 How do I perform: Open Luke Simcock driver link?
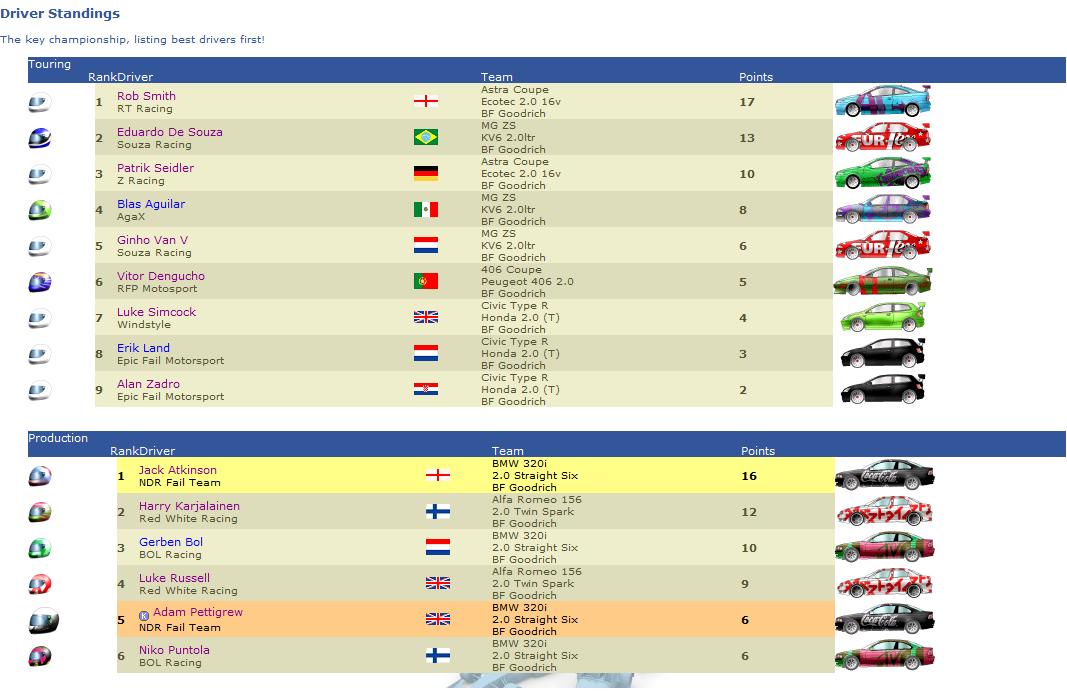[x=157, y=312]
